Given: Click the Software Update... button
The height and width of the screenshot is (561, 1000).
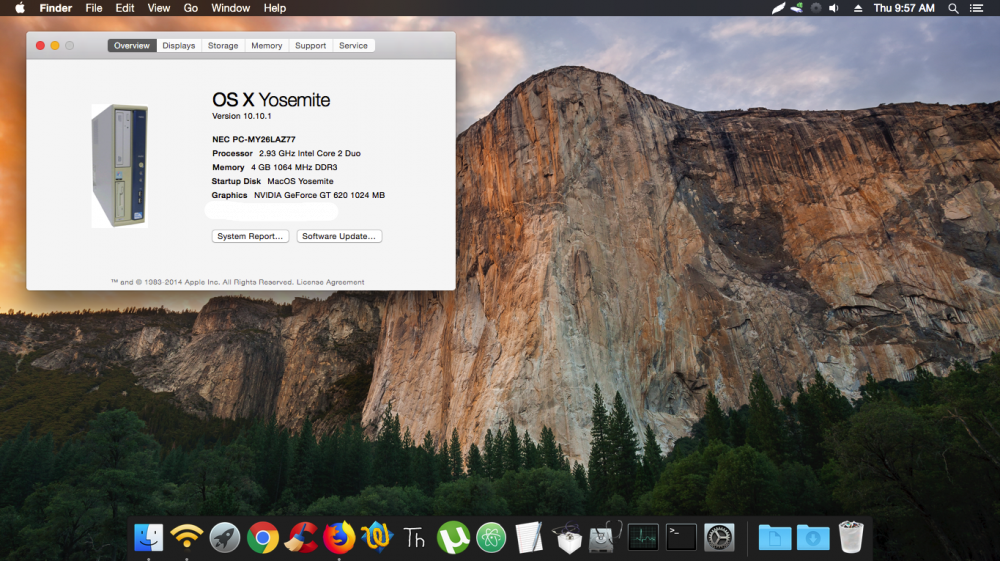Looking at the screenshot, I should pos(339,236).
